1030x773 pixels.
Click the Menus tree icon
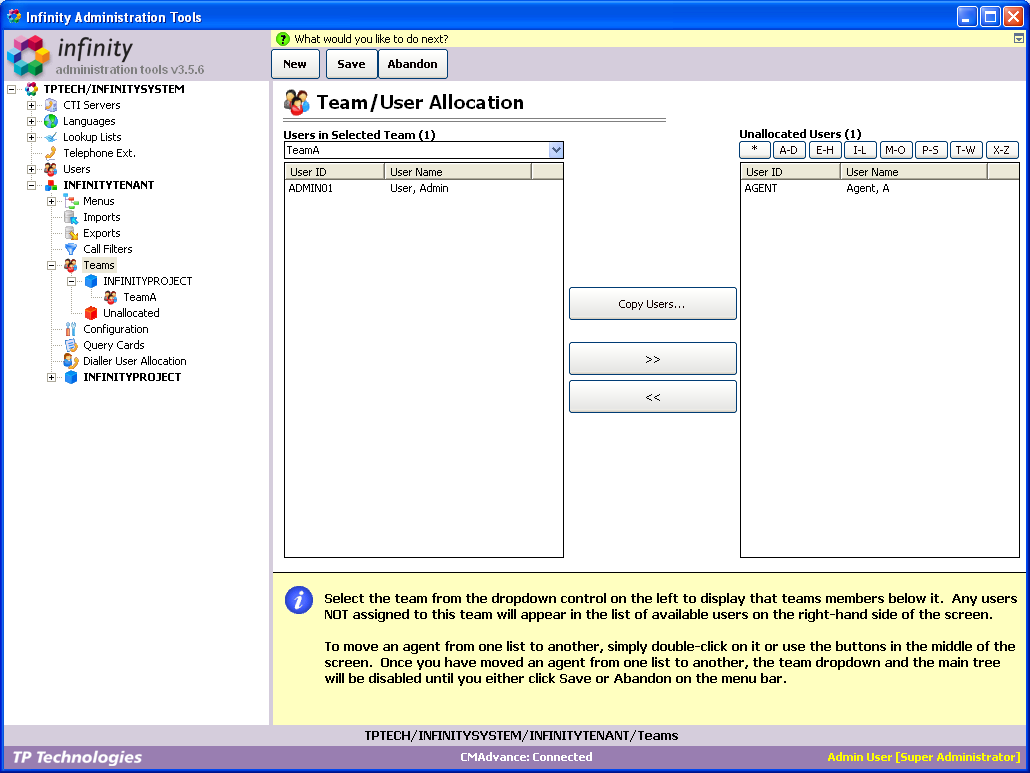[x=71, y=201]
